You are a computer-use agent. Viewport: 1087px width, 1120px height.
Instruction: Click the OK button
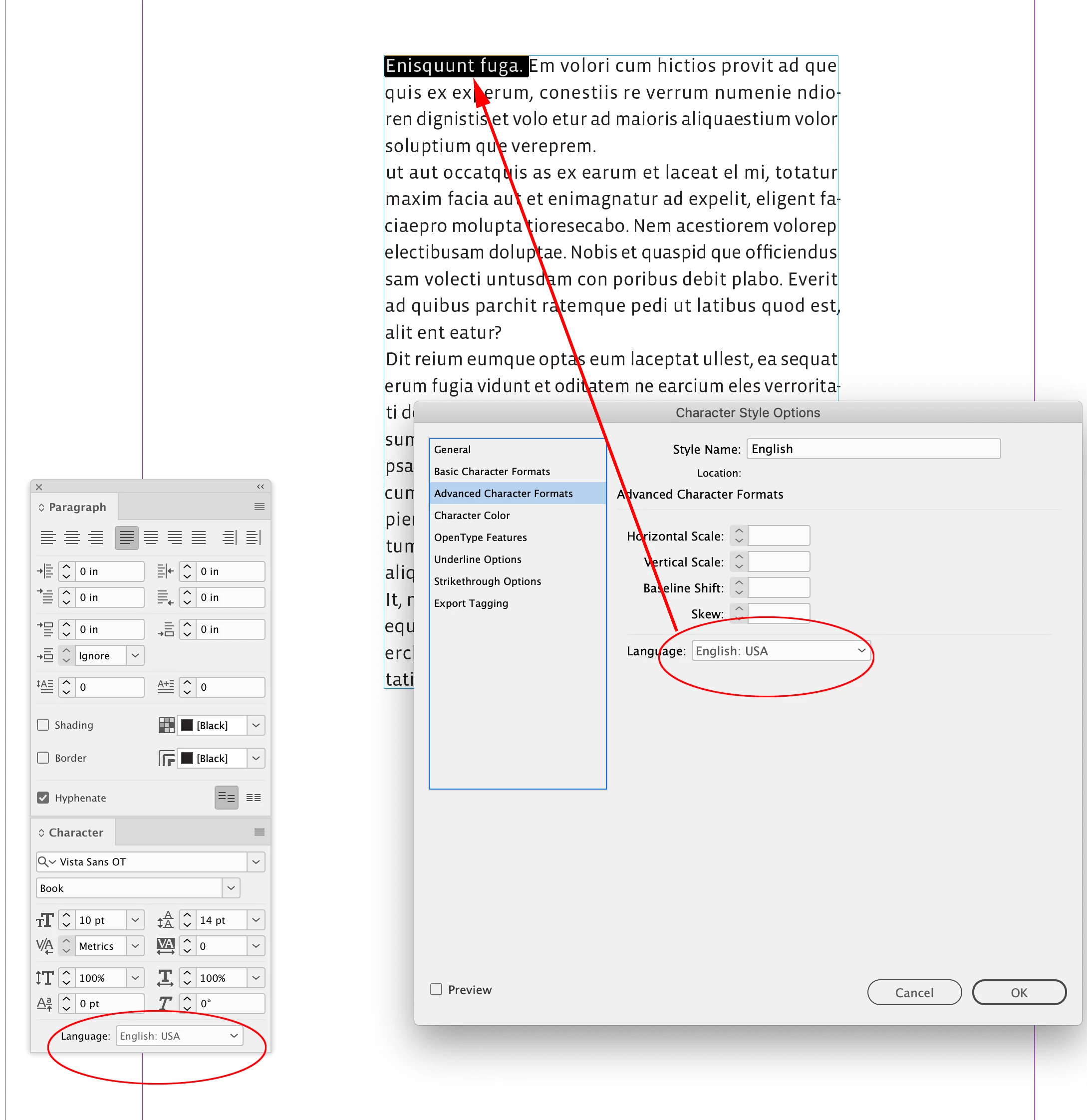[x=1019, y=993]
